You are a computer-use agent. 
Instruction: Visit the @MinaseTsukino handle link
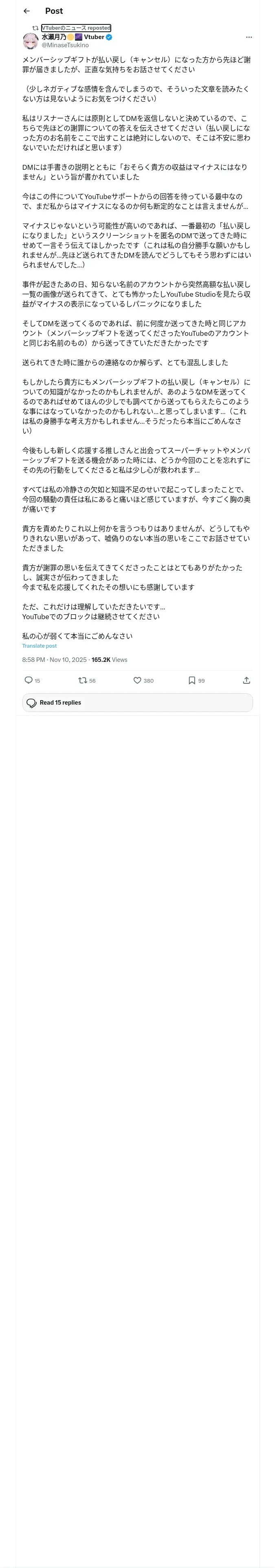(x=65, y=45)
